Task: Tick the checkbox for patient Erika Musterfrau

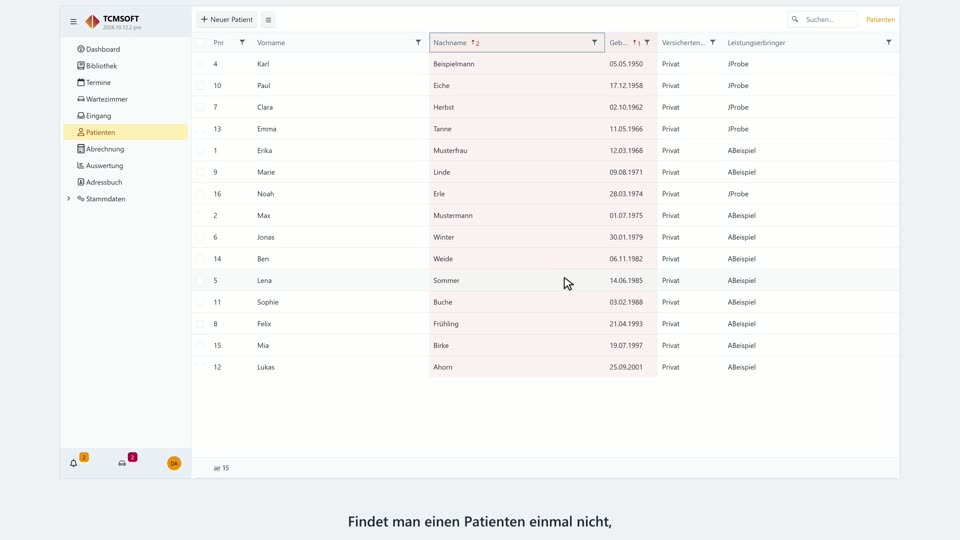Action: point(200,151)
